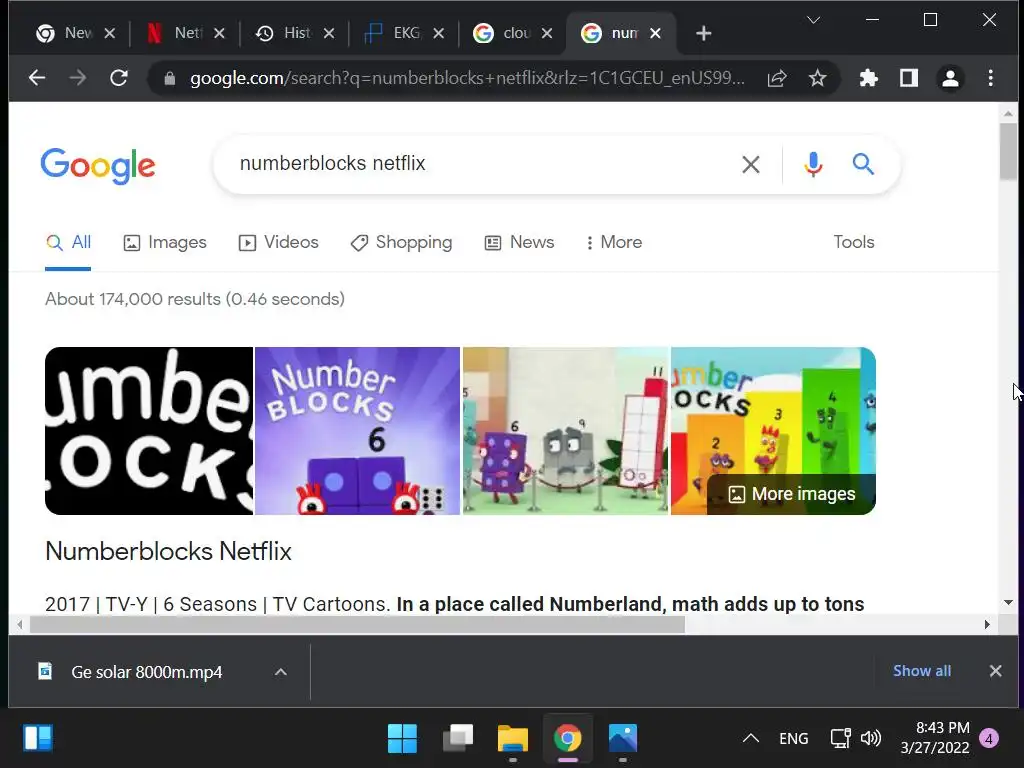1024x768 pixels.
Task: Close the History tab
Action: click(x=329, y=33)
